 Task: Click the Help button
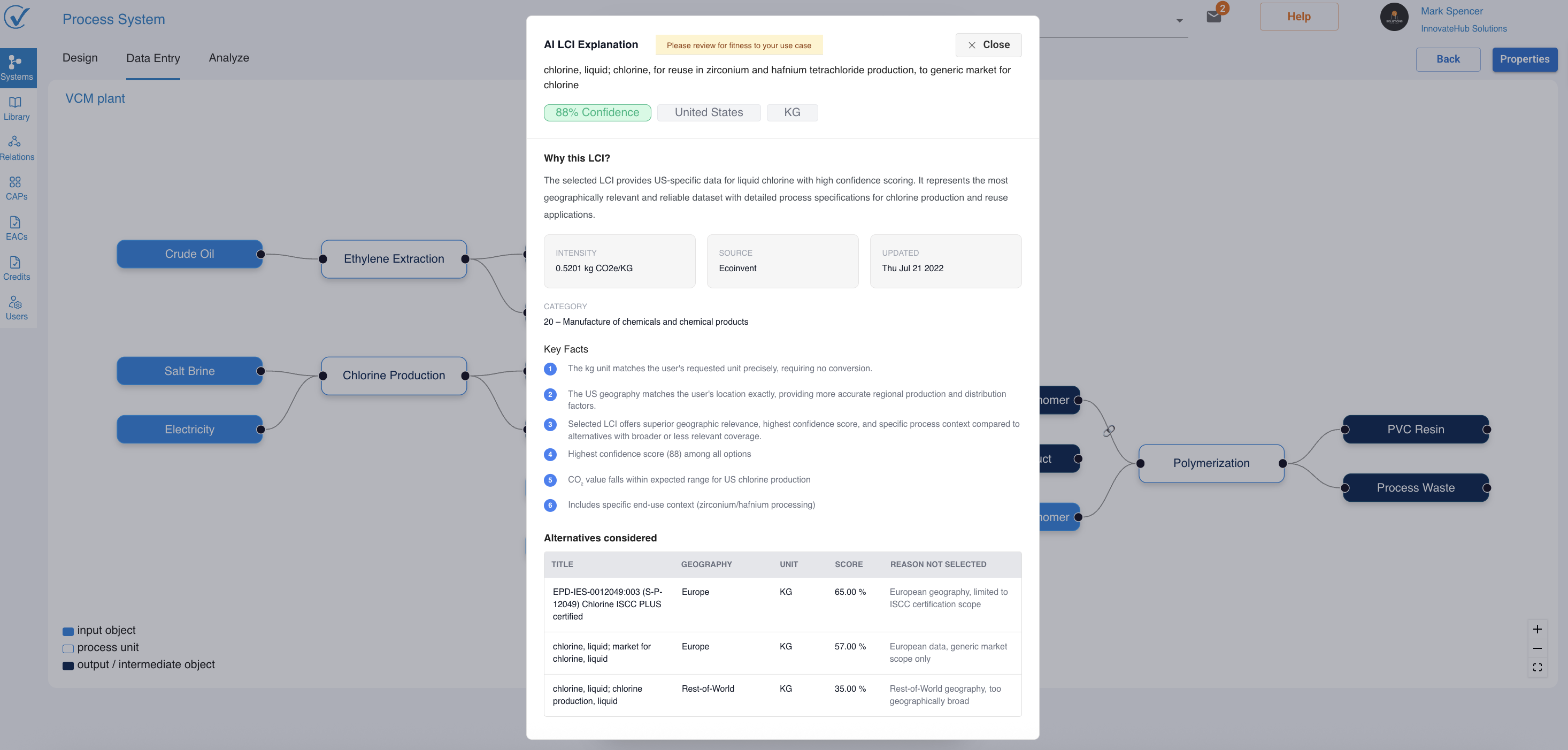1298,17
